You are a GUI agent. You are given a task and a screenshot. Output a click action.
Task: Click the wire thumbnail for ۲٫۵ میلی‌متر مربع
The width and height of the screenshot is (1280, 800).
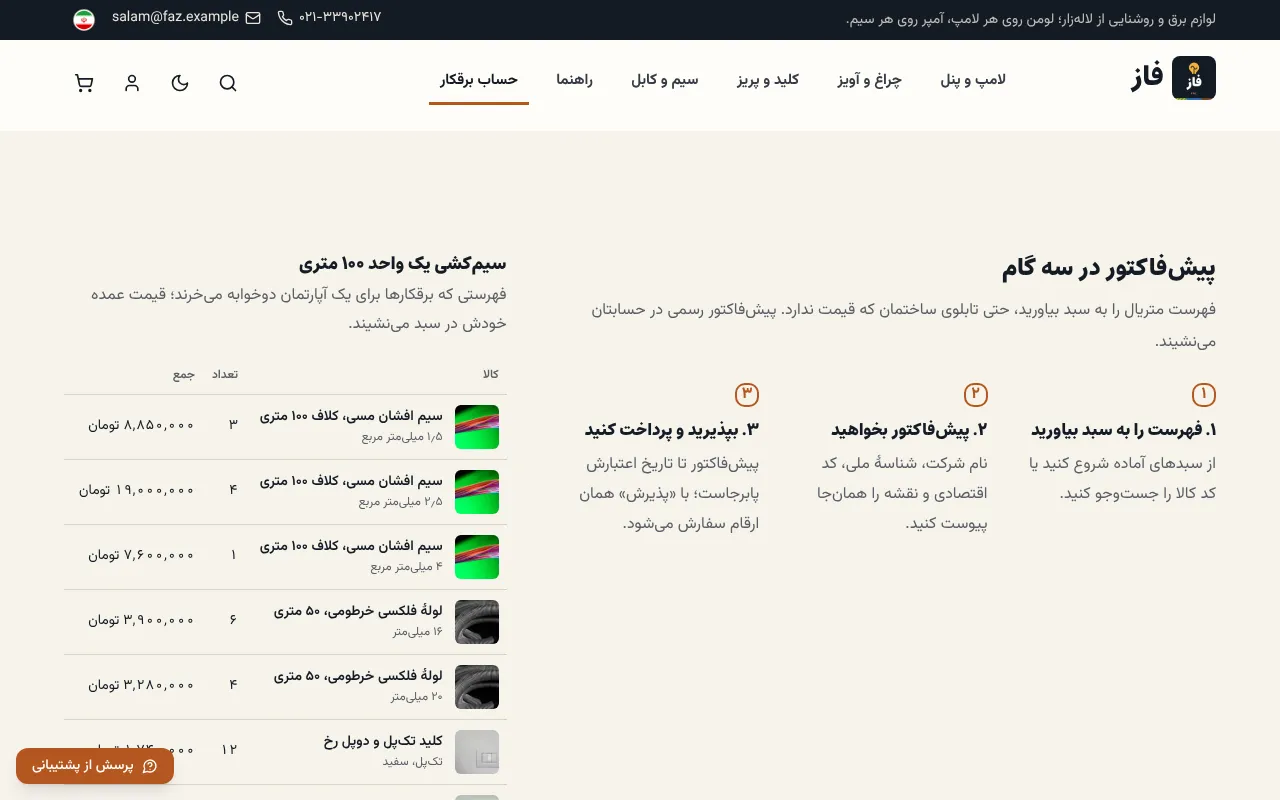click(x=477, y=492)
